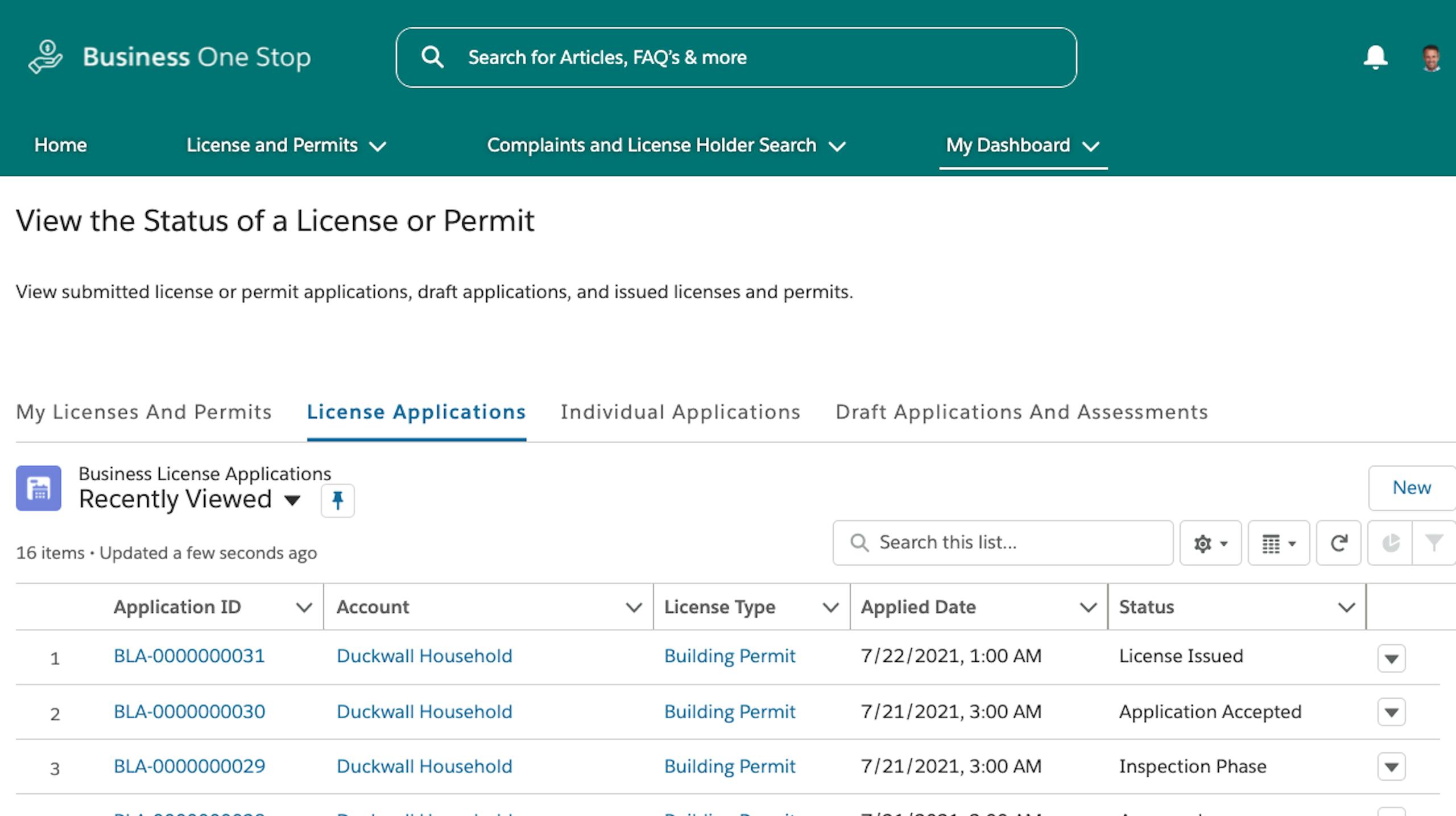Expand the Recently Viewed list dropdown
The image size is (1456, 816).
(x=292, y=500)
